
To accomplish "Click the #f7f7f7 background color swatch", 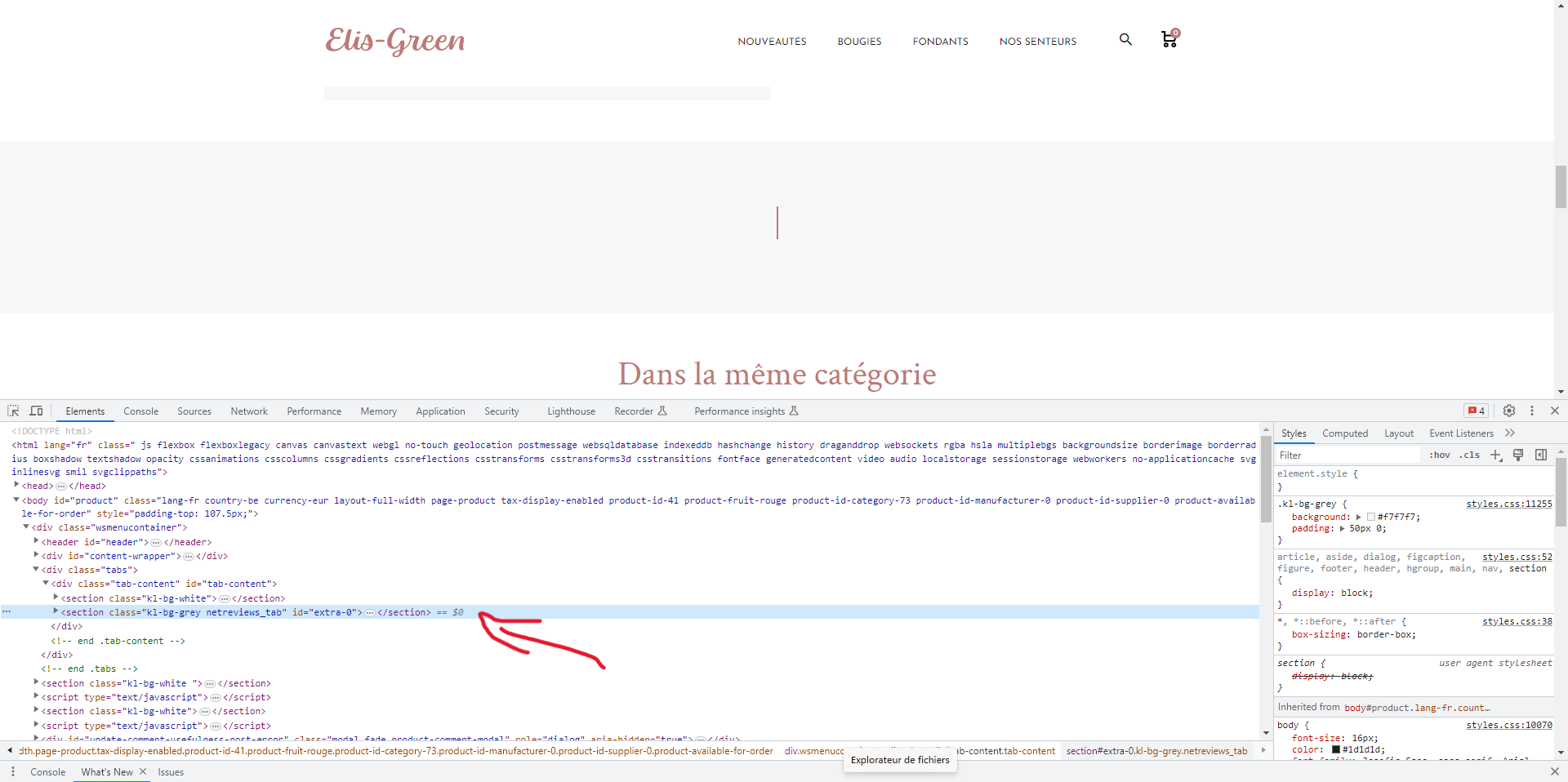I will 1371,517.
